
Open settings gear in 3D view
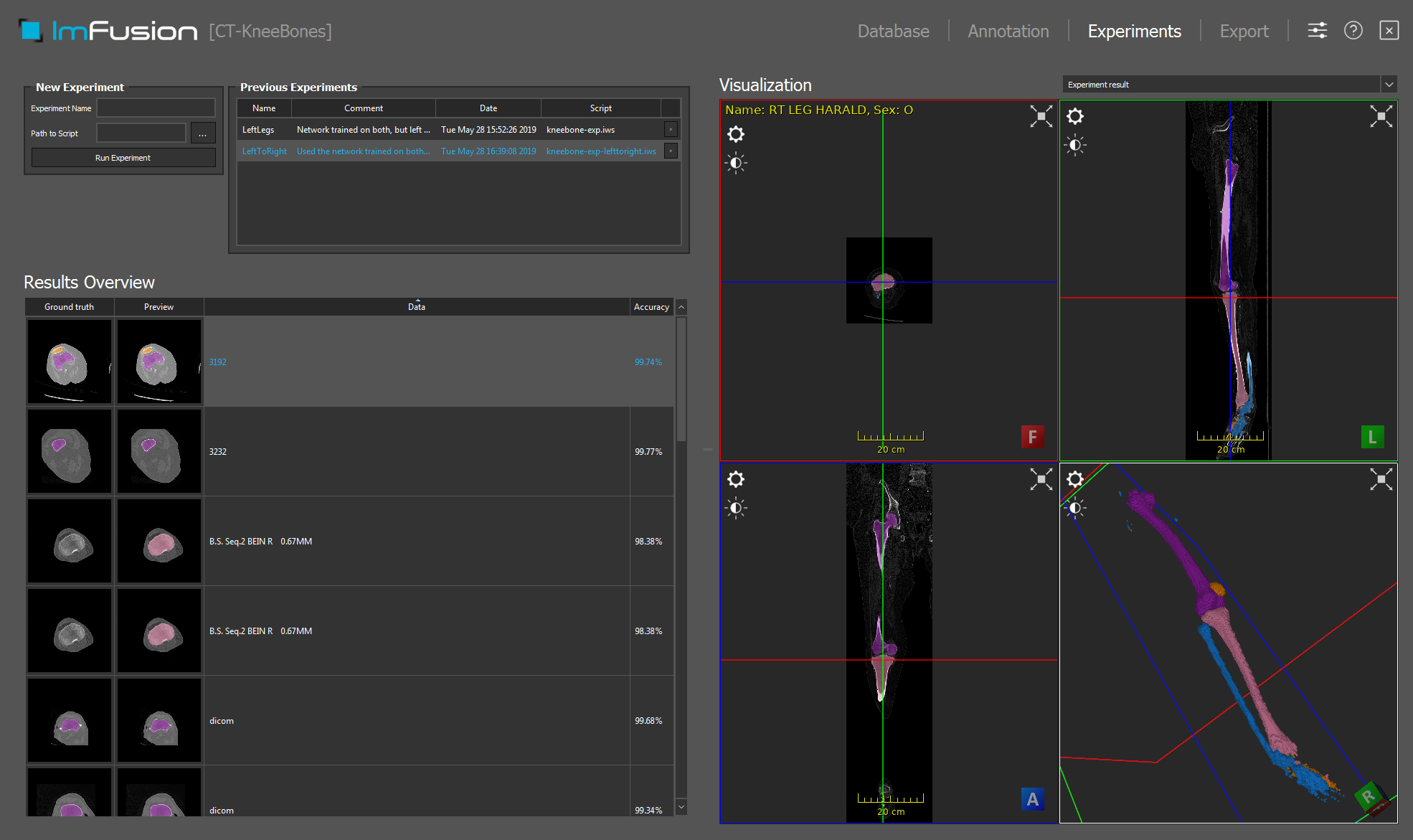coord(1075,479)
